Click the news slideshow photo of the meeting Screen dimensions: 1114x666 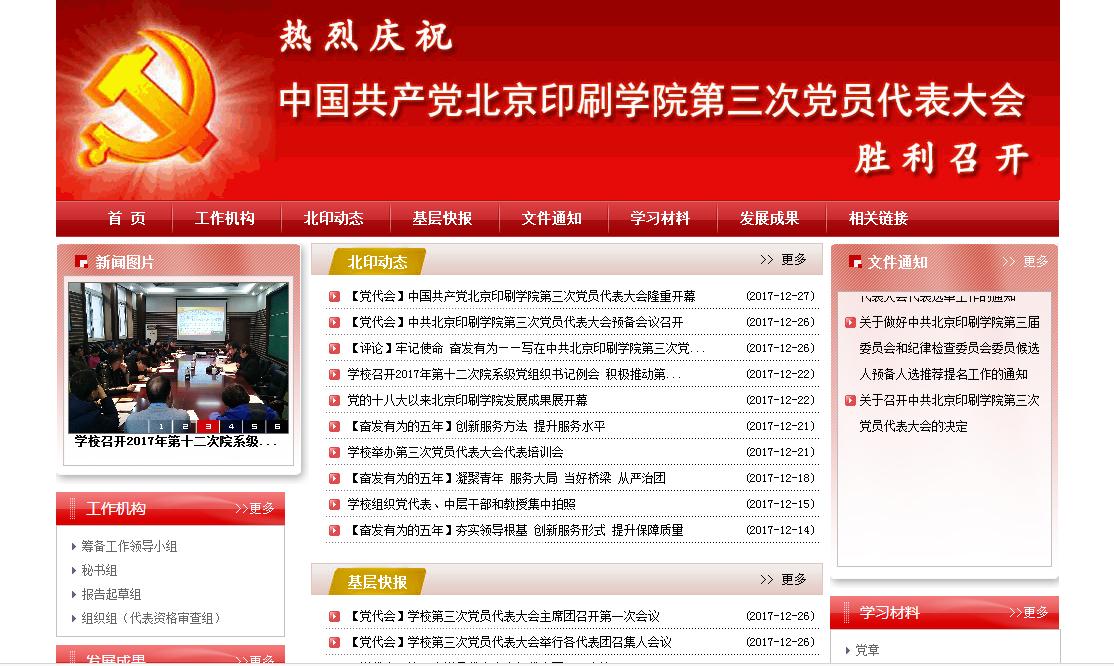(178, 358)
